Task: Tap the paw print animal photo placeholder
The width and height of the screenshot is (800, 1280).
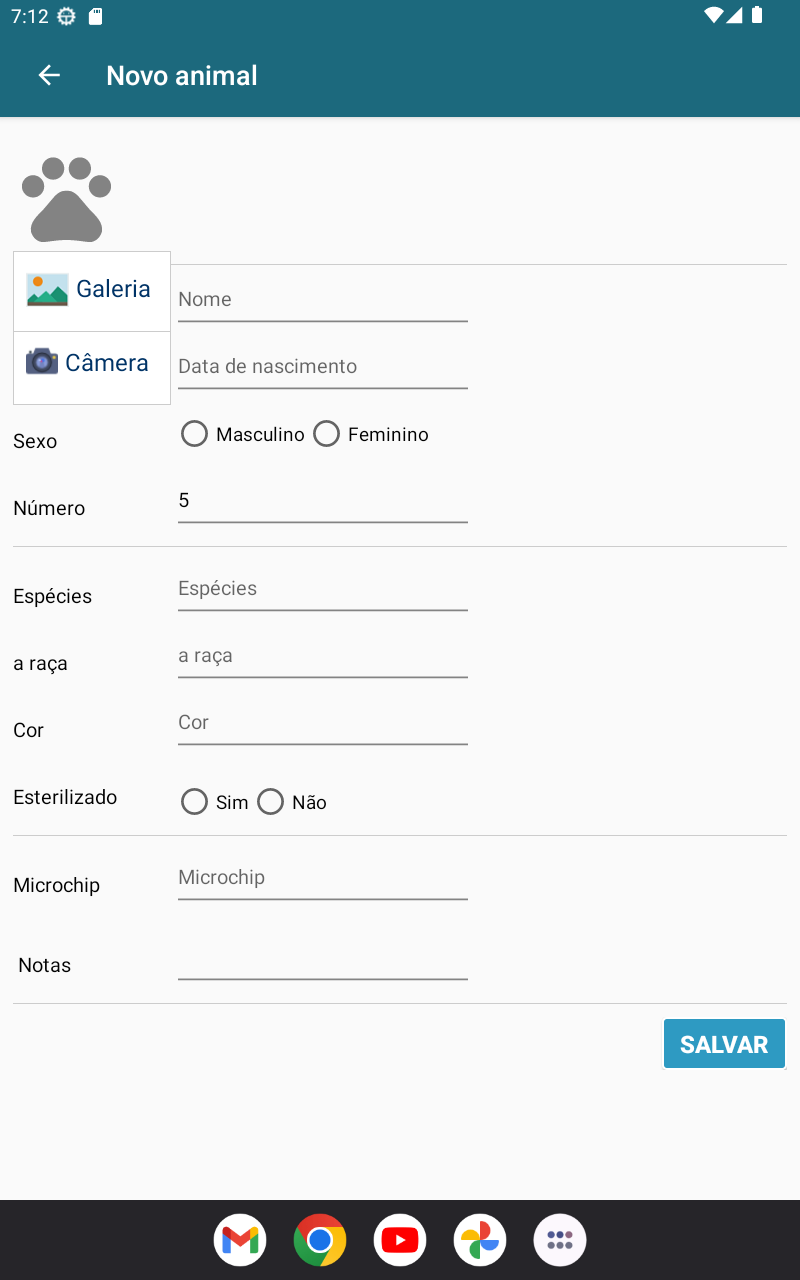Action: (66, 199)
